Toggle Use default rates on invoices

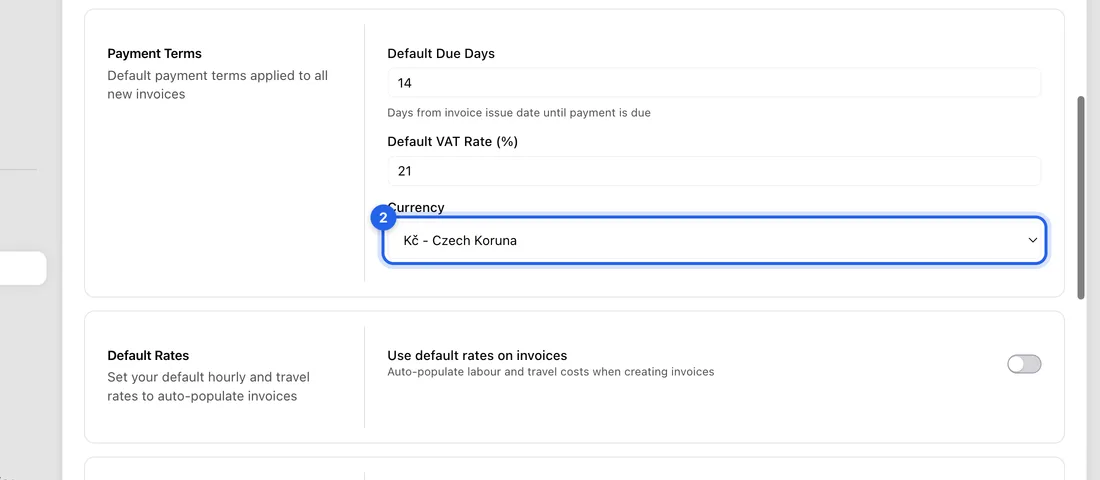click(x=1024, y=364)
